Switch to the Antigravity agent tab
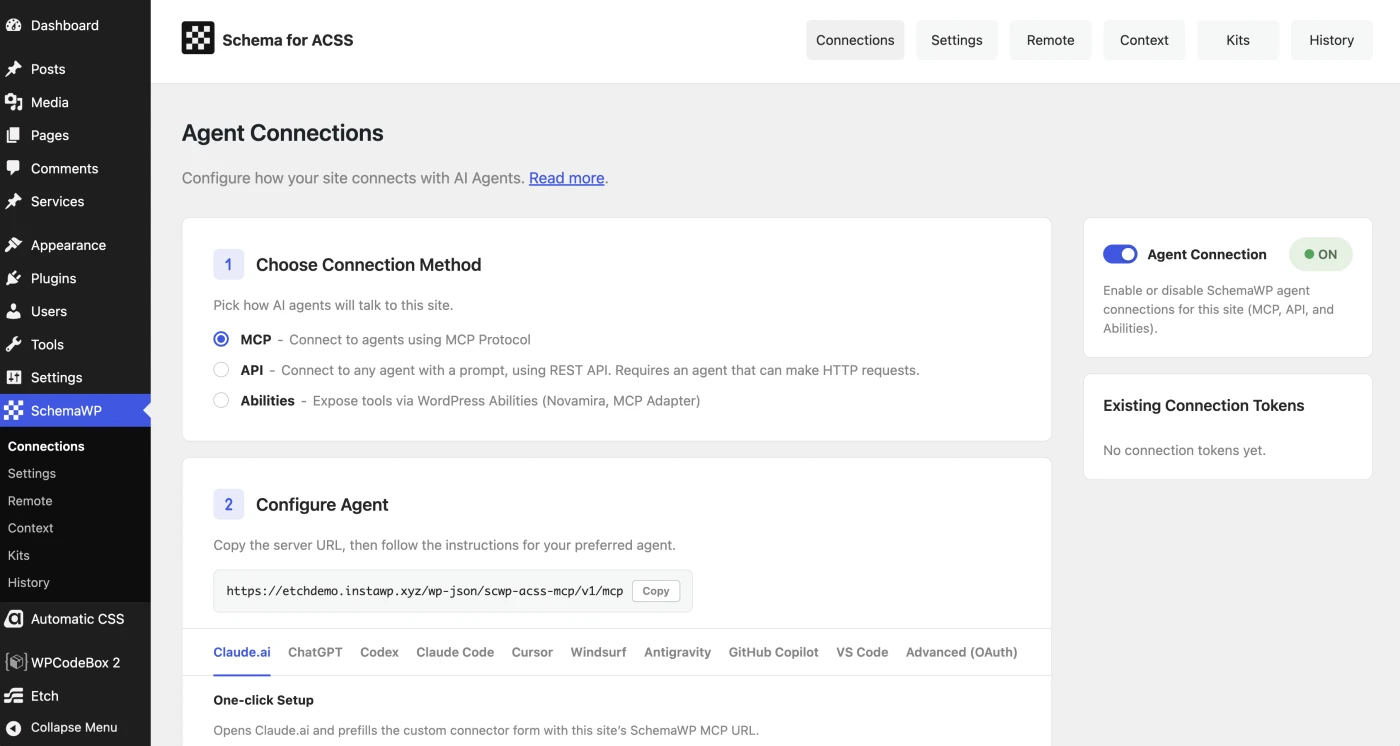1400x746 pixels. tap(678, 652)
